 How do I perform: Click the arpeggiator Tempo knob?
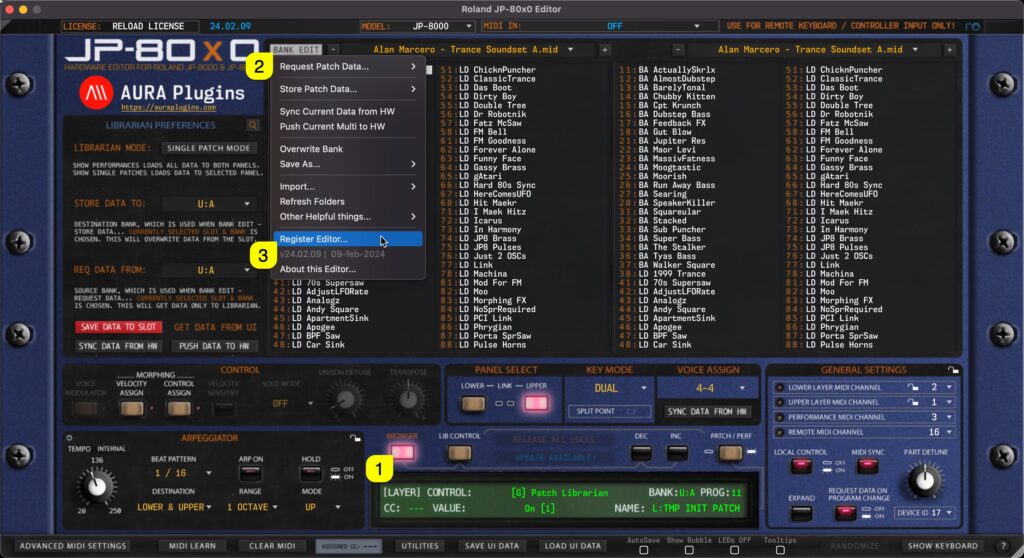97,486
